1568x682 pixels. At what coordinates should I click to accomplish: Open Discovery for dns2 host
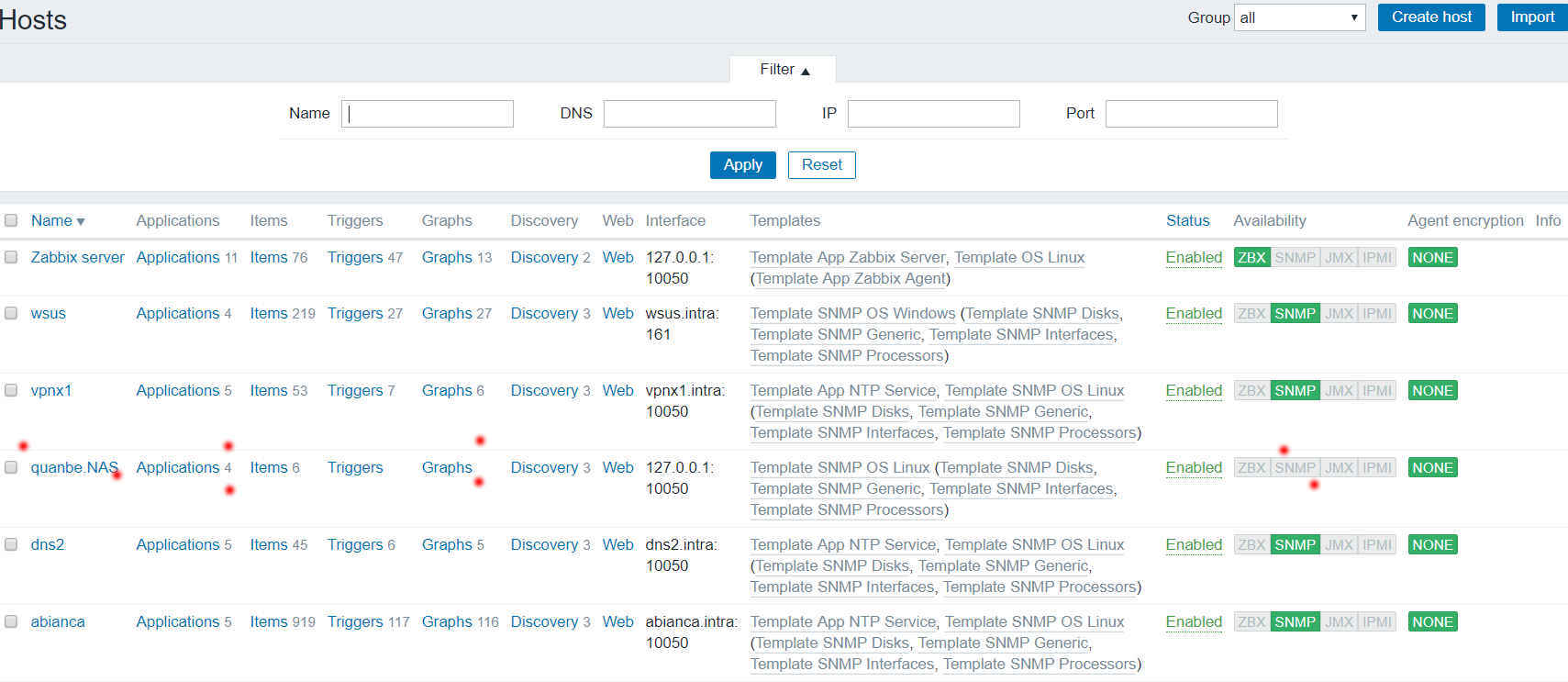544,544
